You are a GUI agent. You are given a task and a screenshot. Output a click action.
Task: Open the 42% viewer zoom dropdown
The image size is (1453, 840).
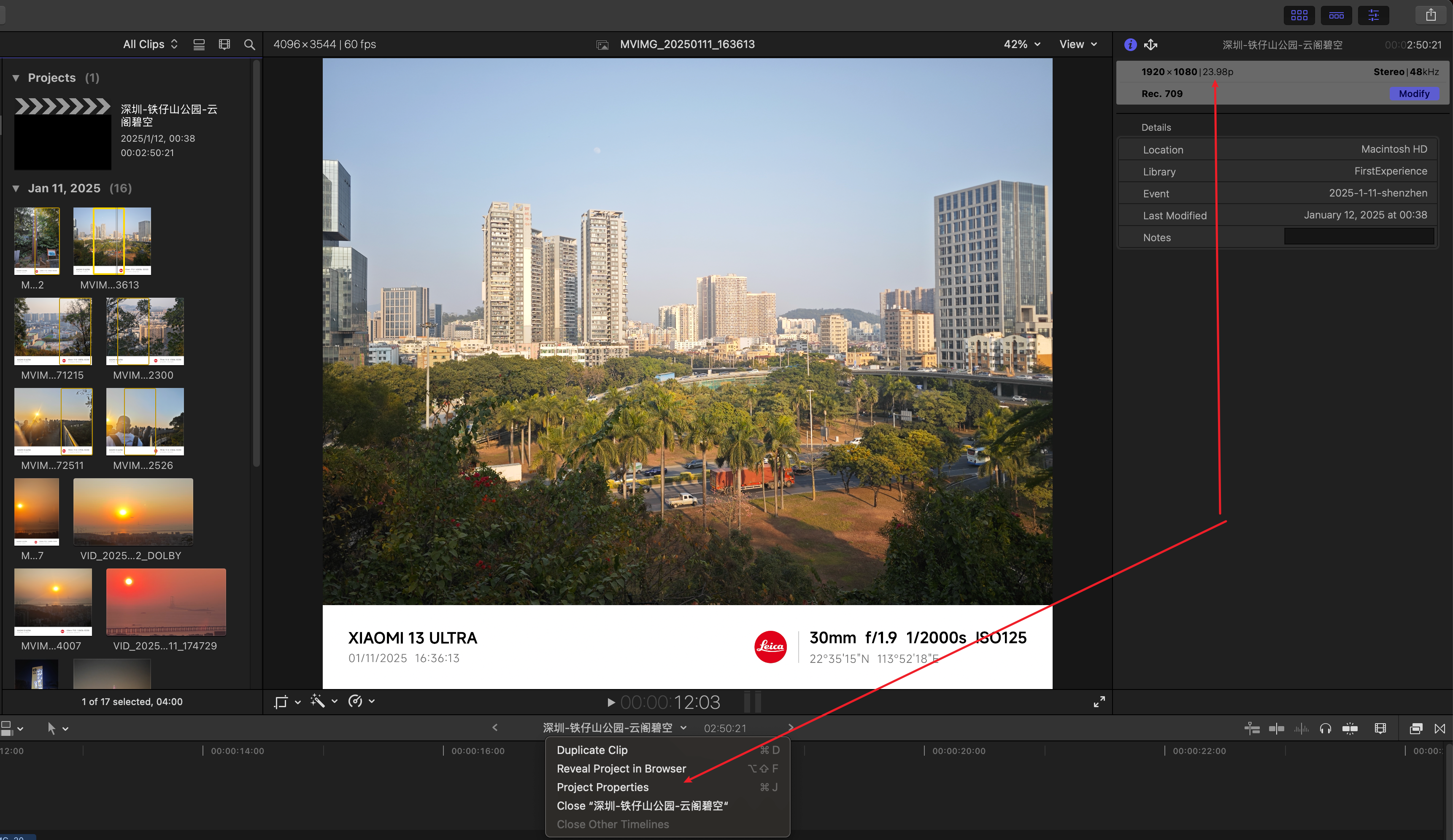tap(1022, 44)
